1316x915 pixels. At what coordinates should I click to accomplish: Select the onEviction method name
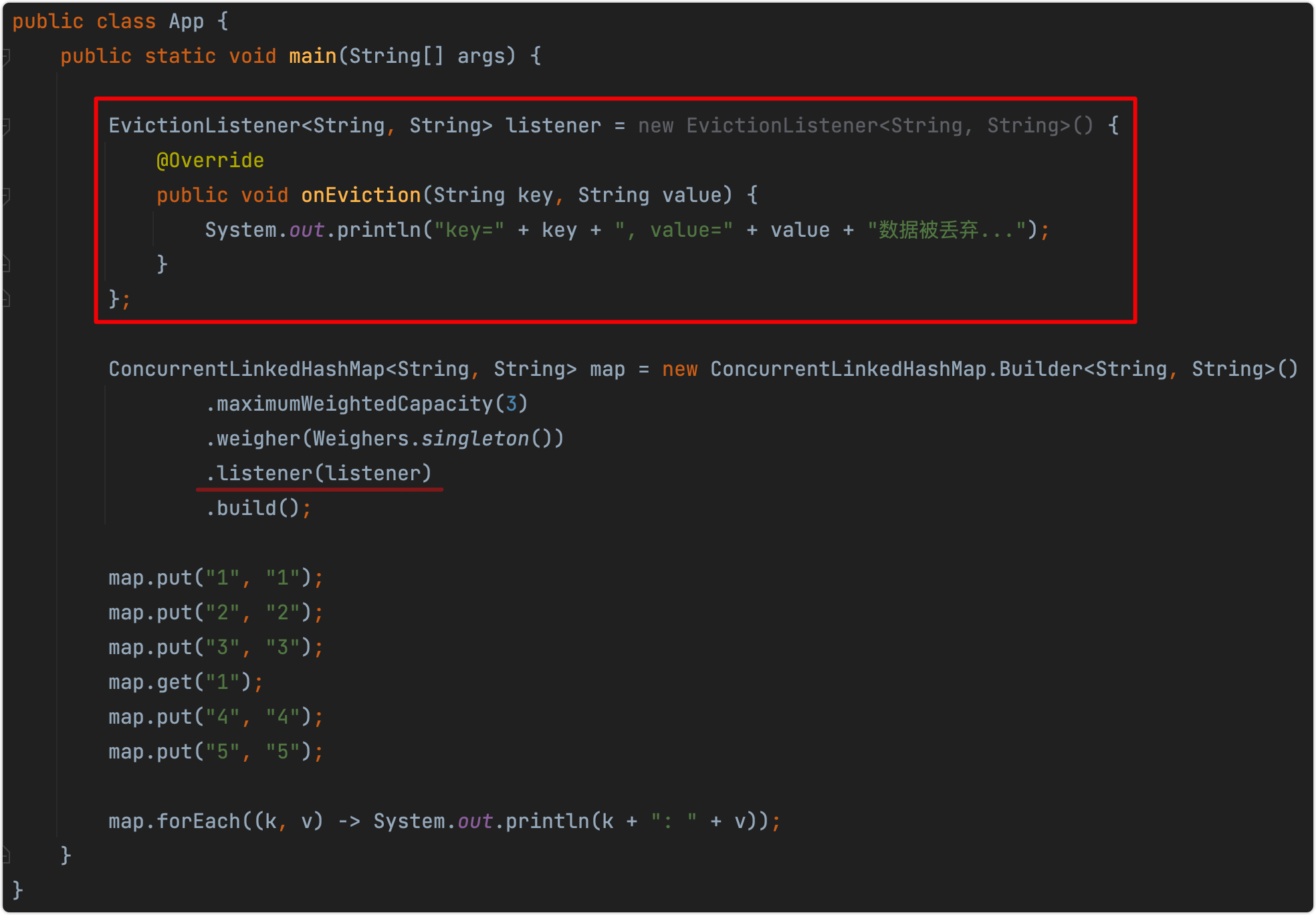pos(360,195)
